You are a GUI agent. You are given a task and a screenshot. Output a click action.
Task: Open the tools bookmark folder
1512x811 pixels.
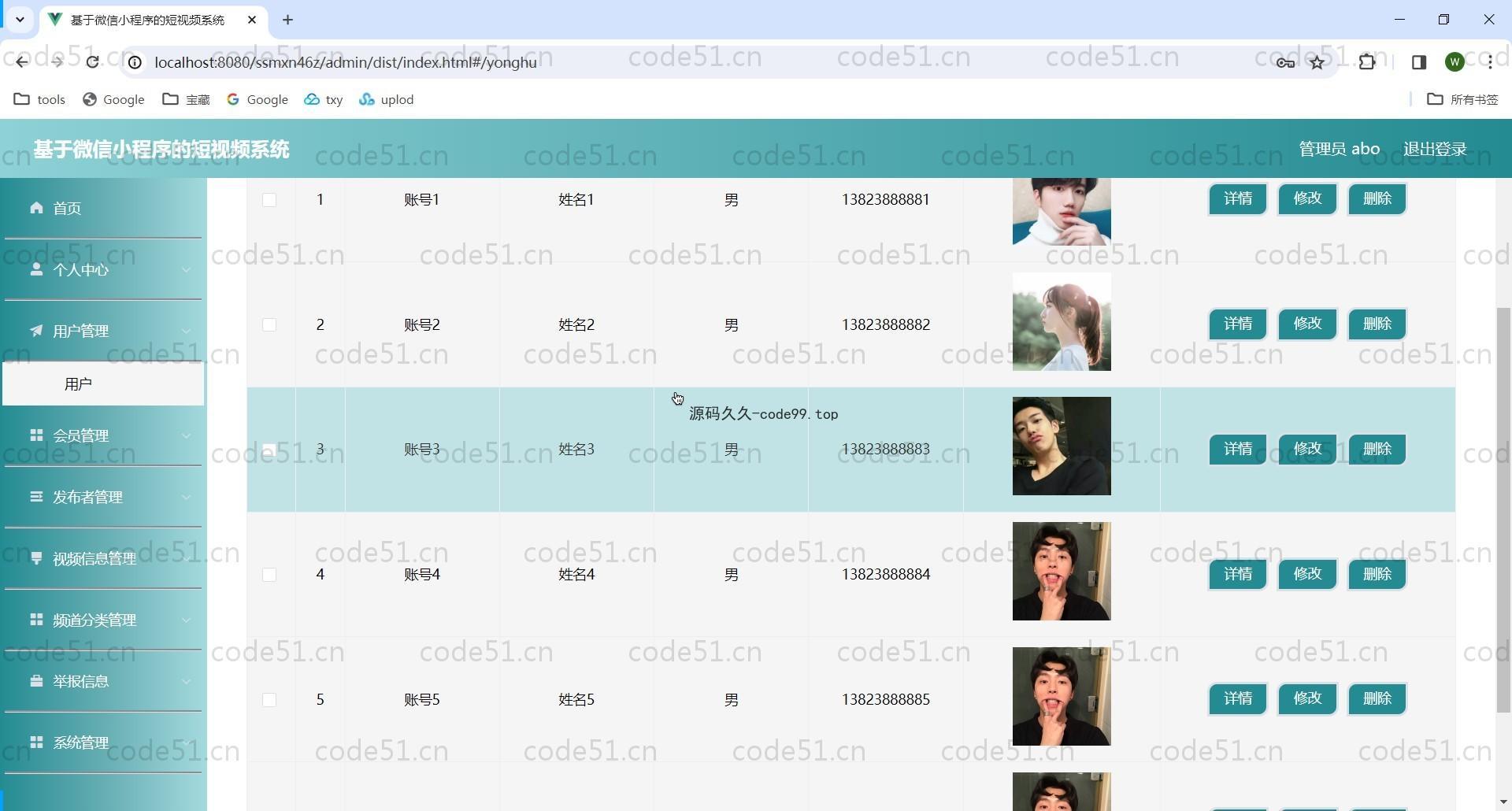39,99
